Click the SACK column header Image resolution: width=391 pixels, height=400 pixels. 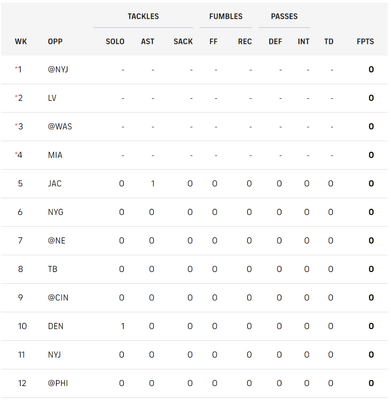(183, 42)
